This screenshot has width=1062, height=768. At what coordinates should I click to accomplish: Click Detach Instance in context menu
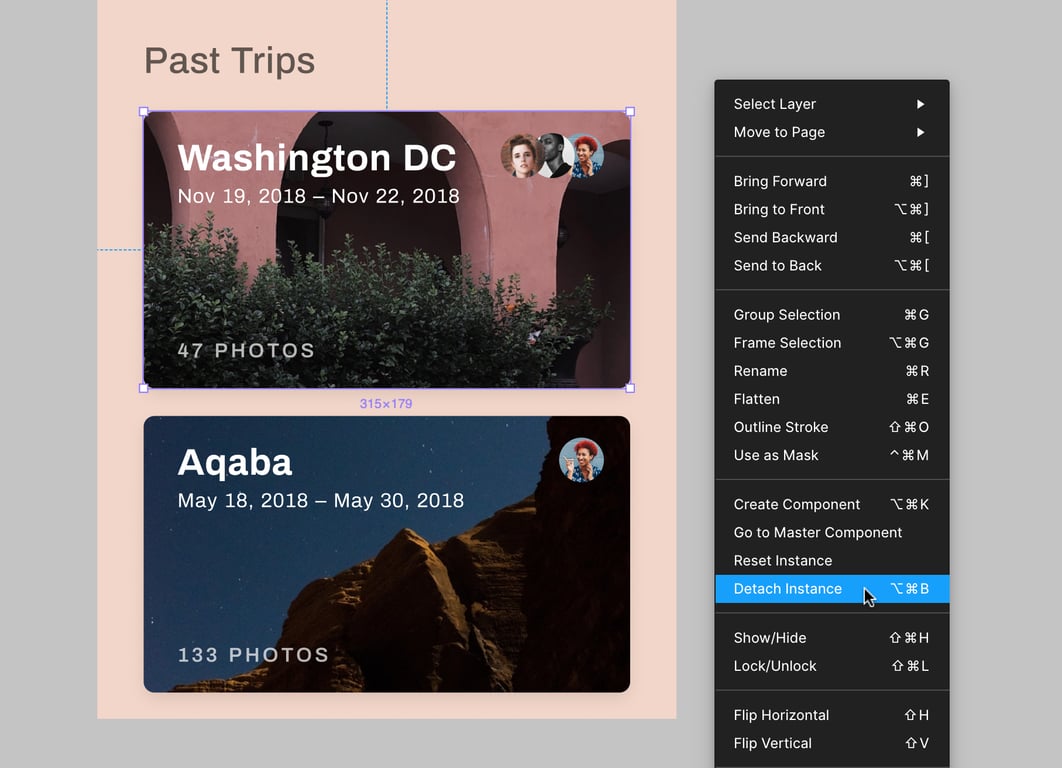[x=788, y=589]
